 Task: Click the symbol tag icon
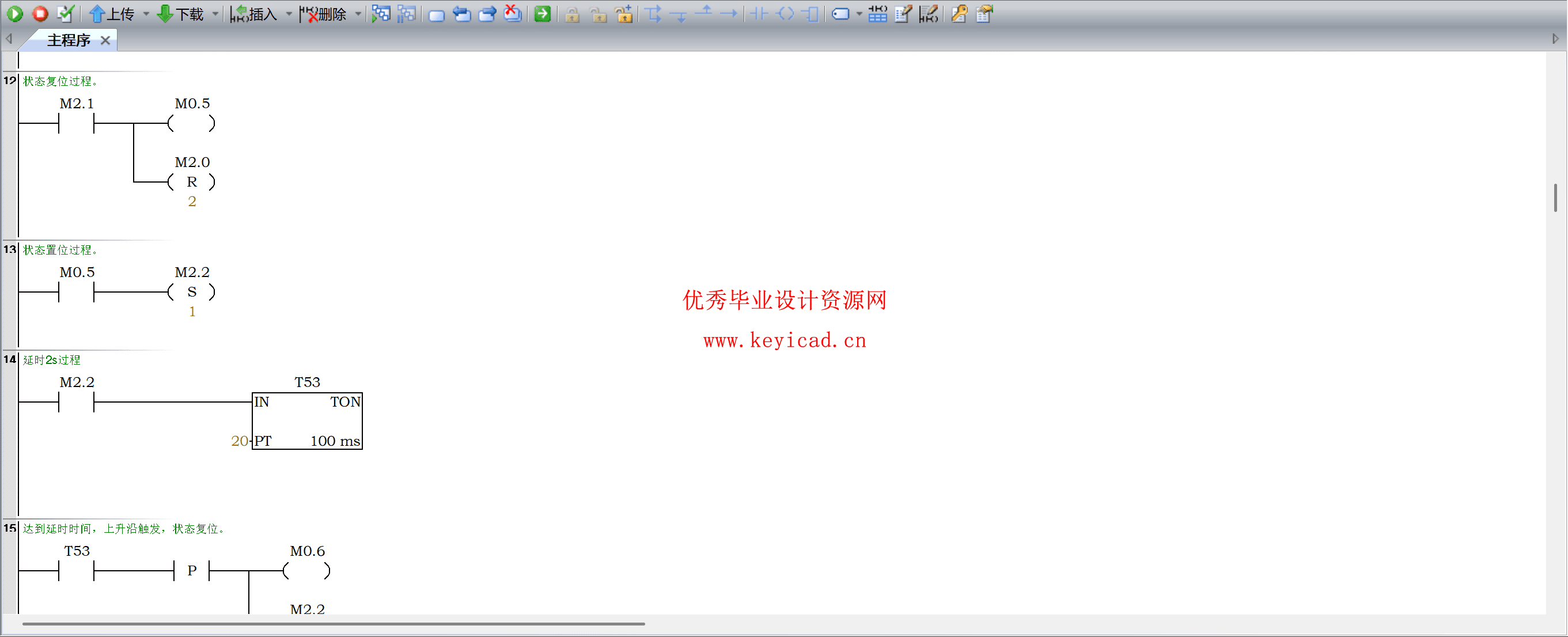point(840,13)
